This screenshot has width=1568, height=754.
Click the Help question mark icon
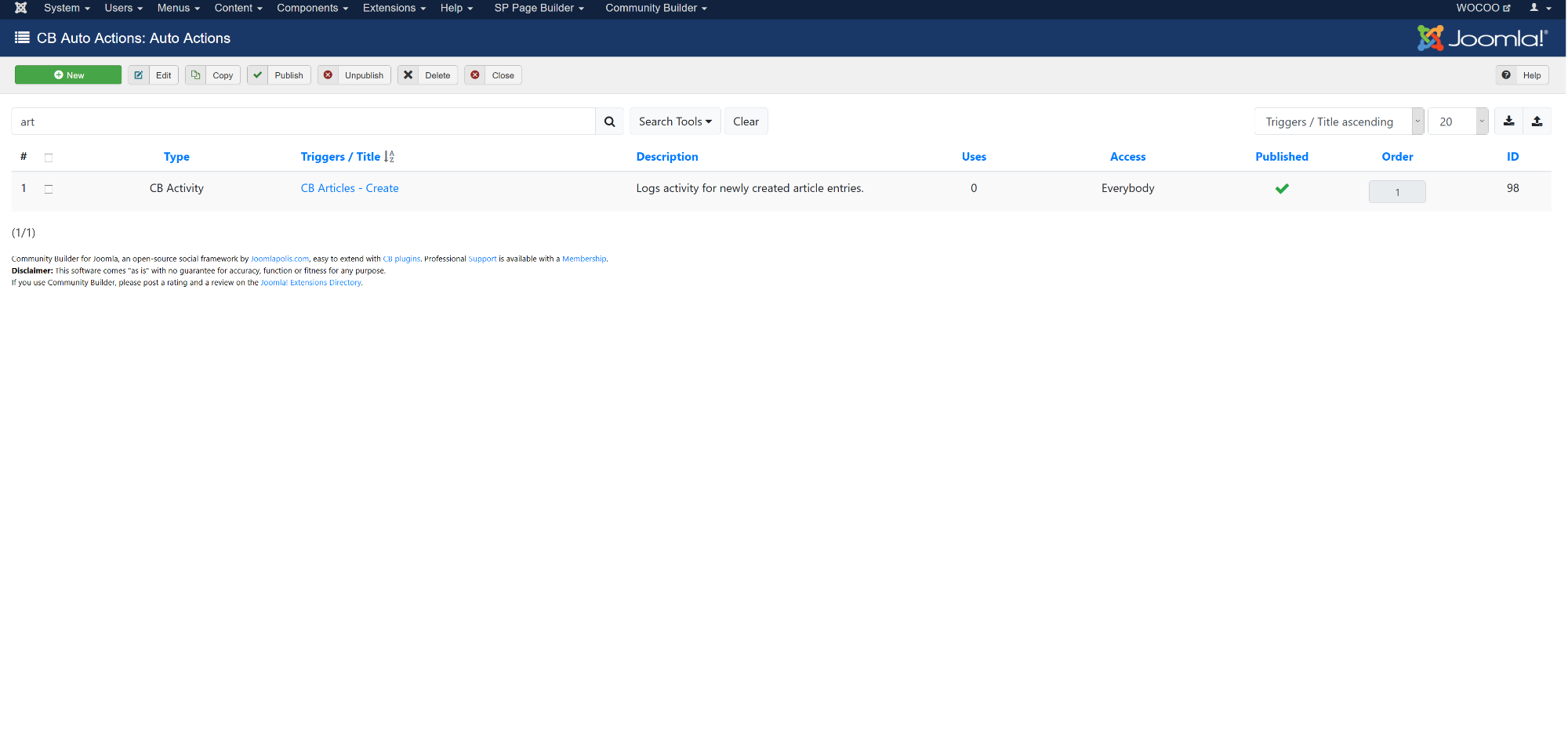tap(1506, 75)
